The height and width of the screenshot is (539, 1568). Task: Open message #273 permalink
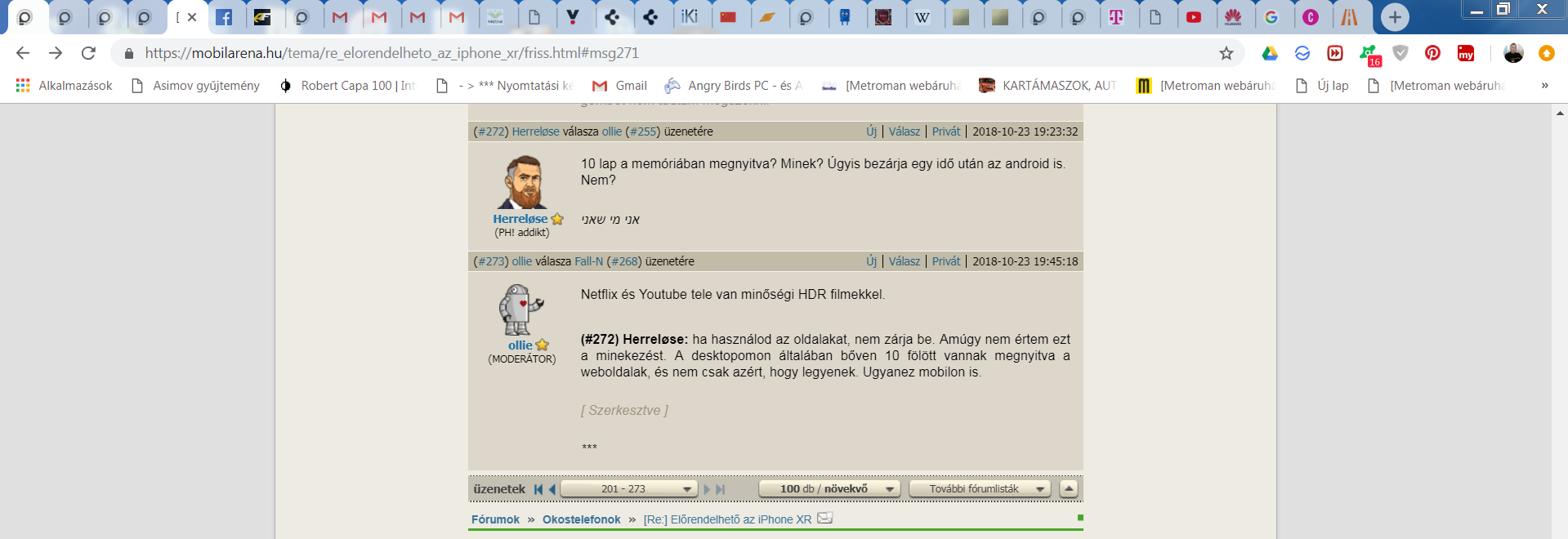(491, 261)
